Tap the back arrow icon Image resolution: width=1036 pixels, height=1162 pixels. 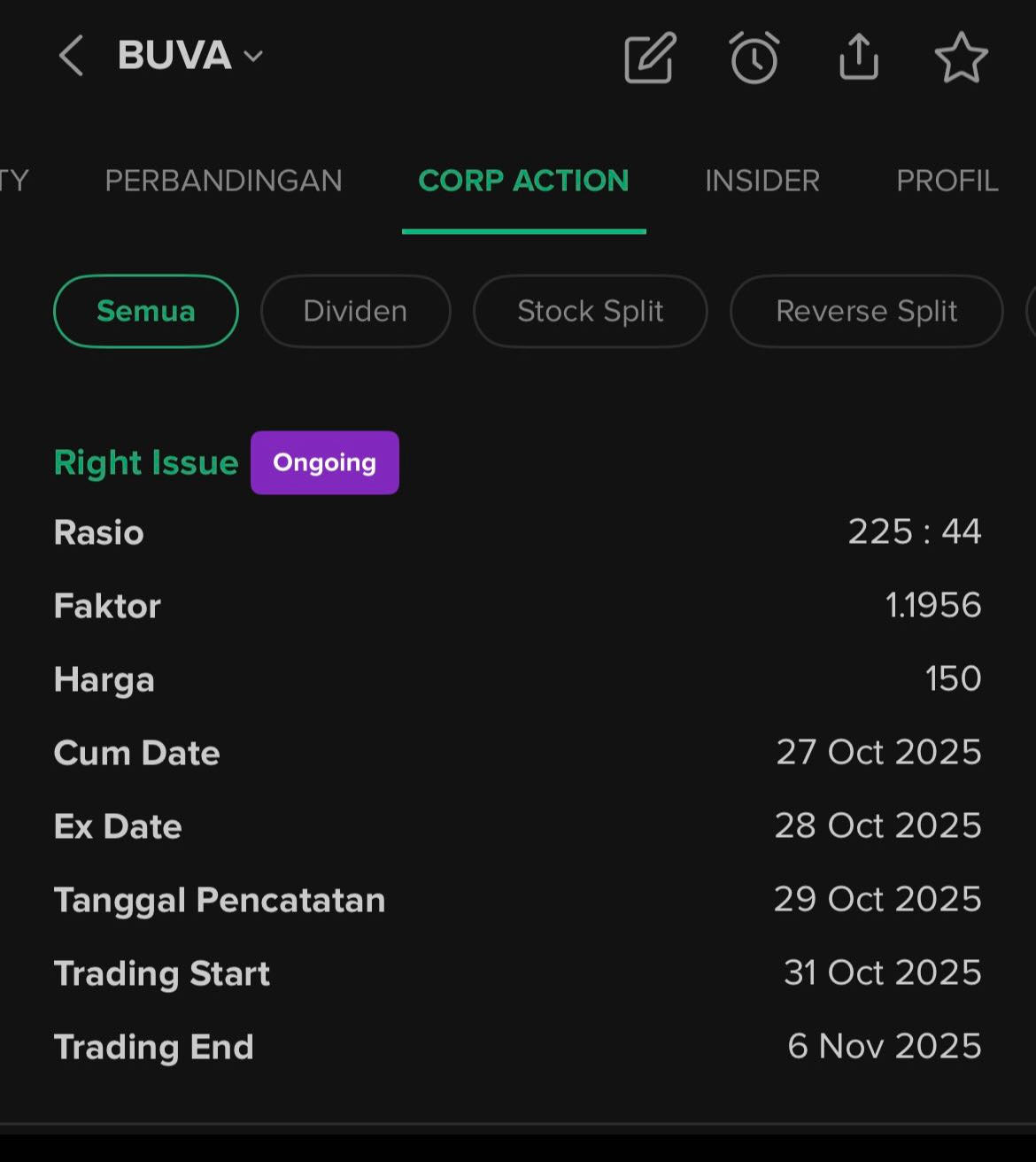point(71,57)
